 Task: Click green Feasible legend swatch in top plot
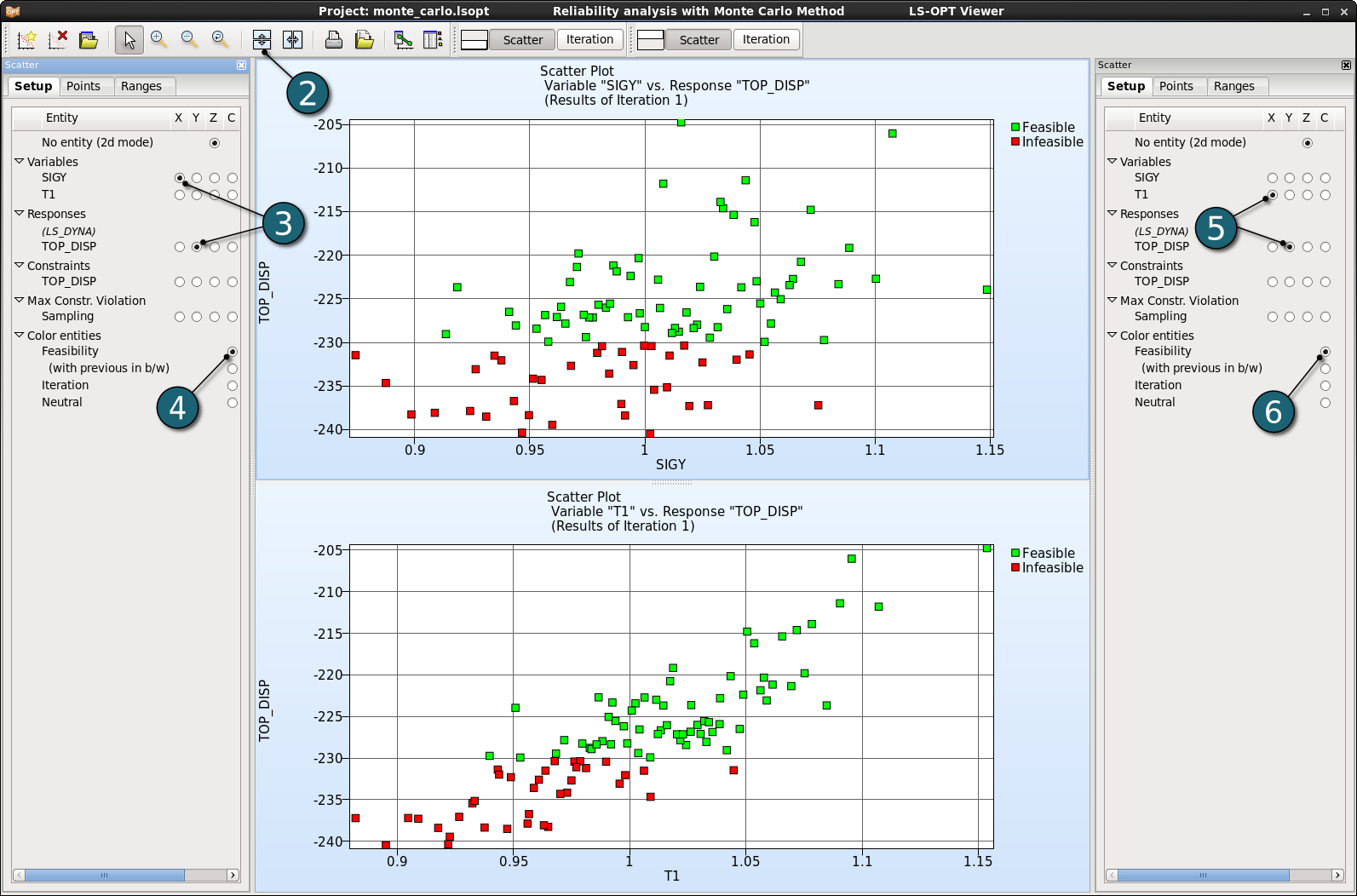click(x=1015, y=127)
